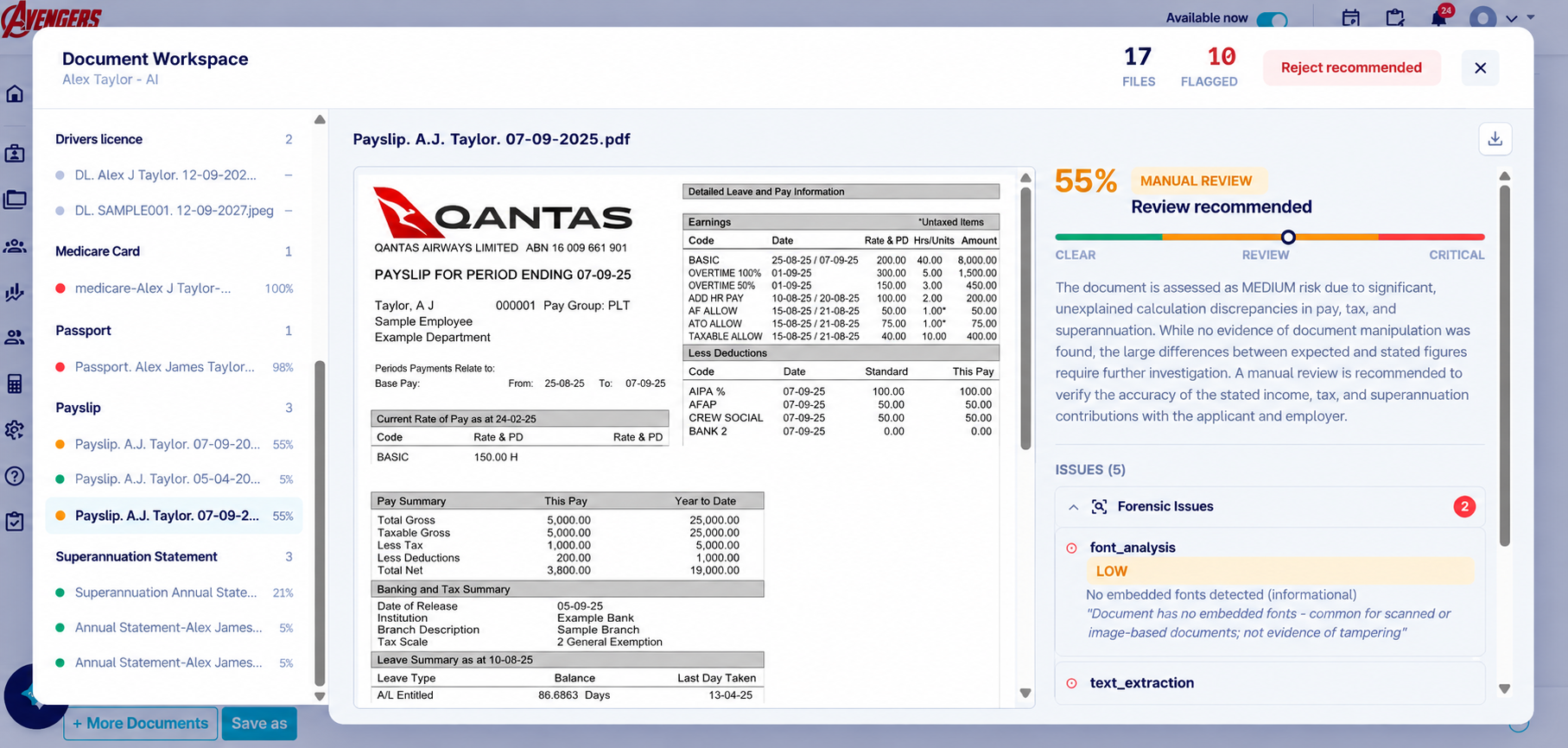
Task: Open the settings gear sidebar icon
Action: pos(15,429)
